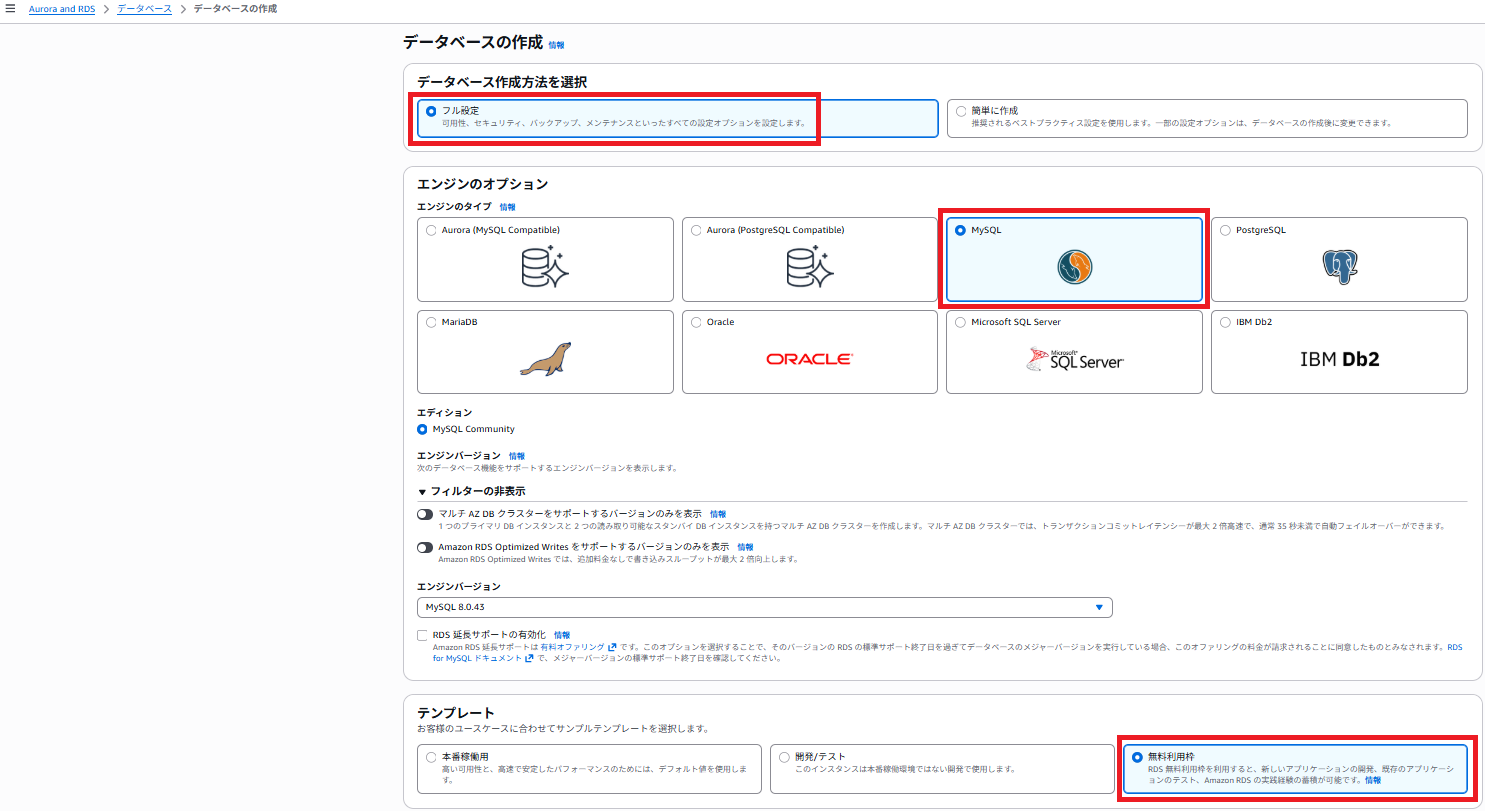Select the 本番稼働用 template radio button

[432, 757]
